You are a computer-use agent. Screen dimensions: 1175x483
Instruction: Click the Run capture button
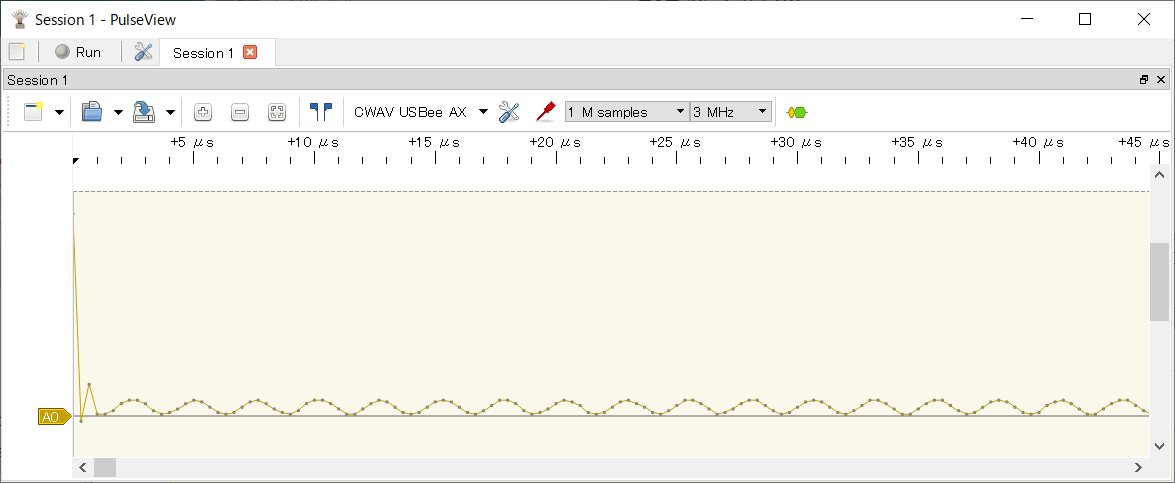(x=78, y=52)
